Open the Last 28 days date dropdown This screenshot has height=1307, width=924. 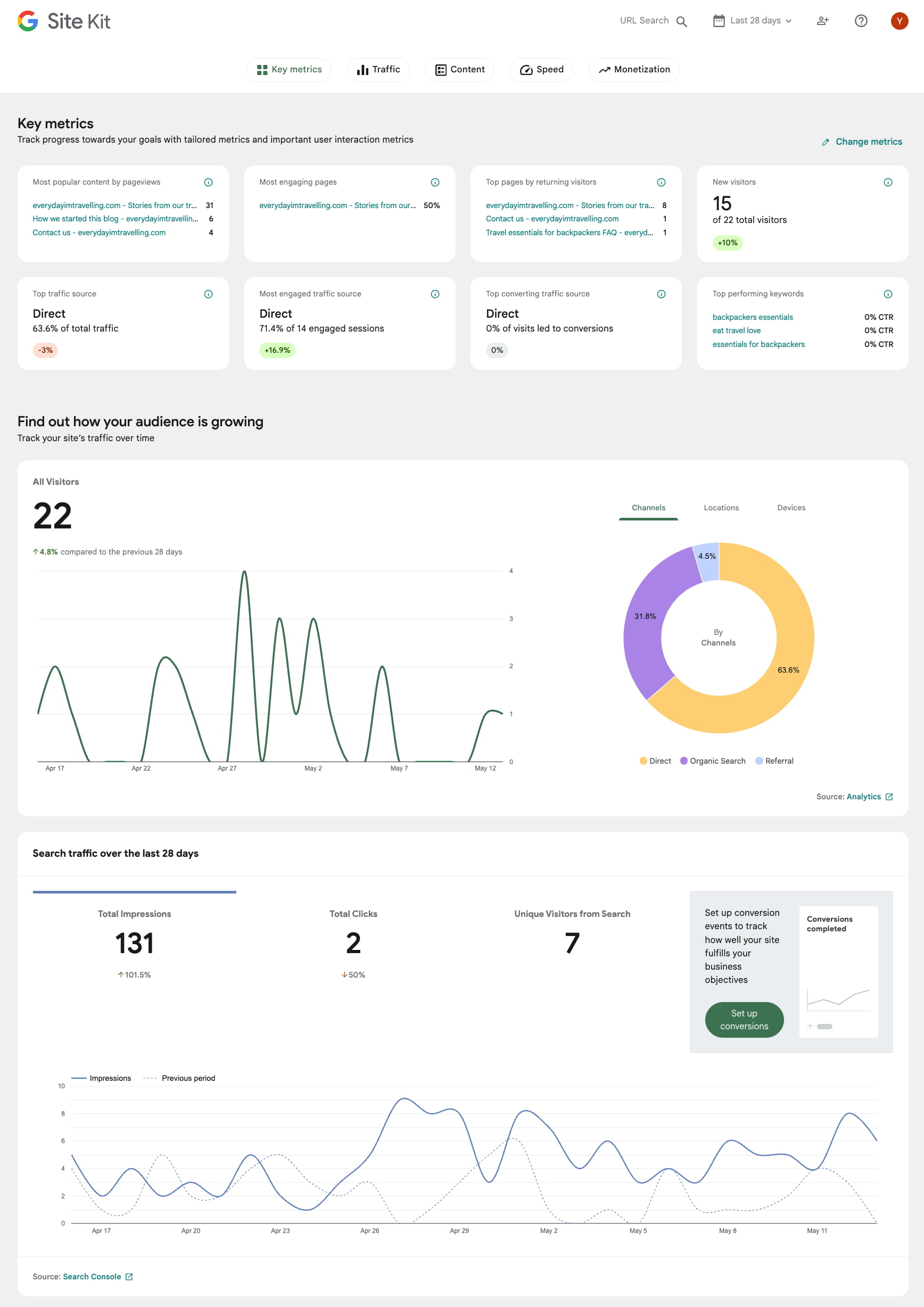point(752,21)
